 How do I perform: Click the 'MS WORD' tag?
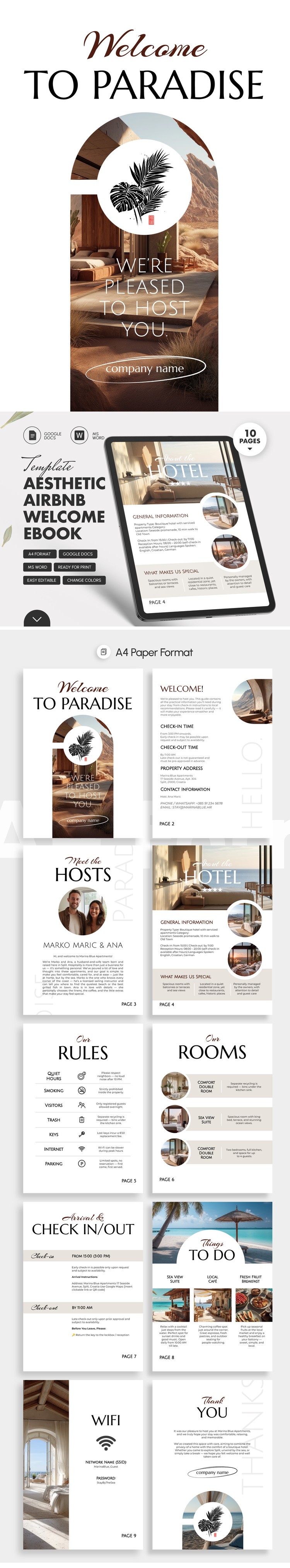(37, 567)
